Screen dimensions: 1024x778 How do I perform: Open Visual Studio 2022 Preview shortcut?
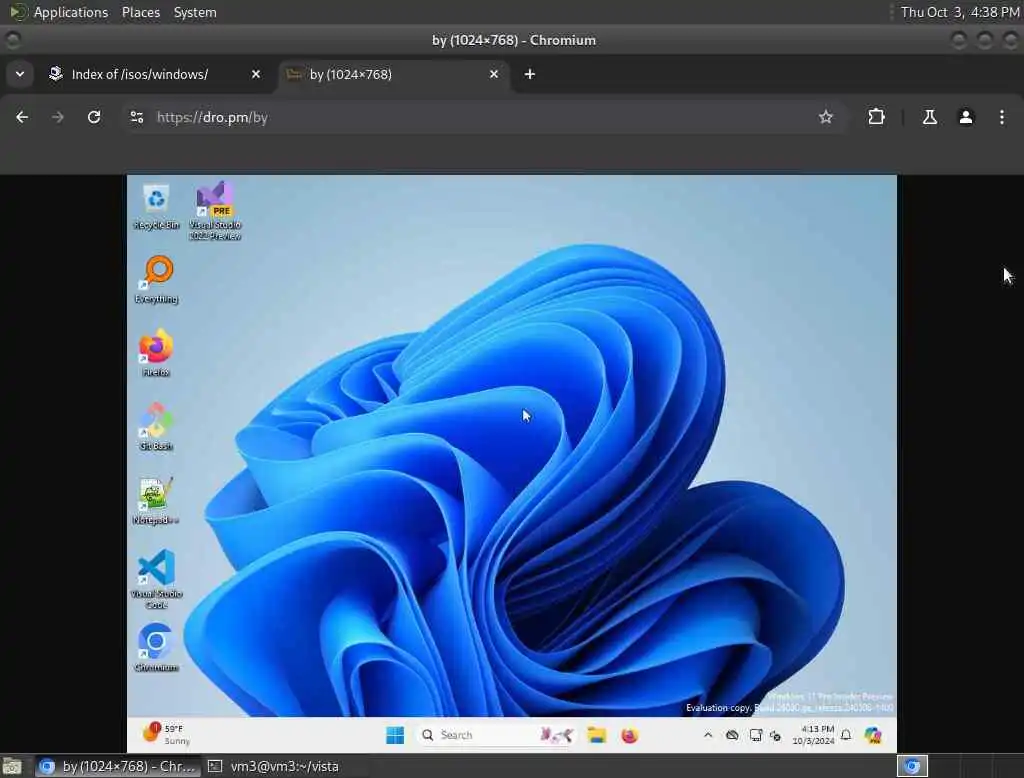pos(215,210)
